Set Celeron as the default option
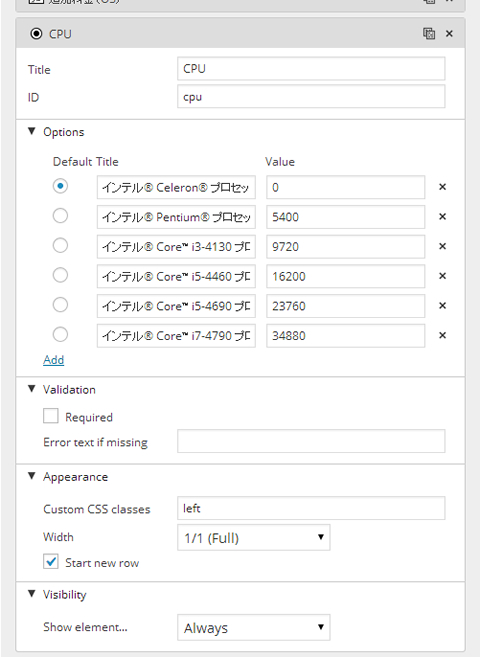This screenshot has height=657, width=480. tap(60, 186)
